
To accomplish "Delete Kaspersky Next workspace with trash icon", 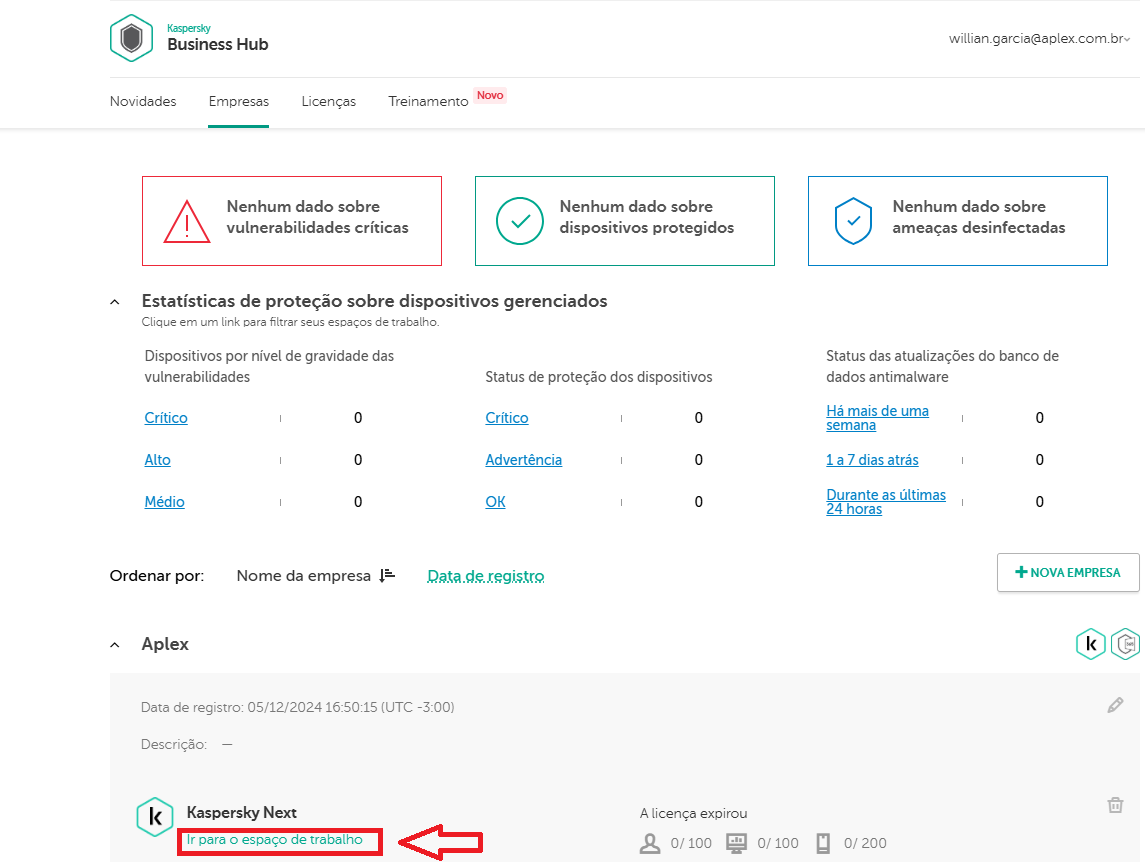I will (x=1115, y=805).
